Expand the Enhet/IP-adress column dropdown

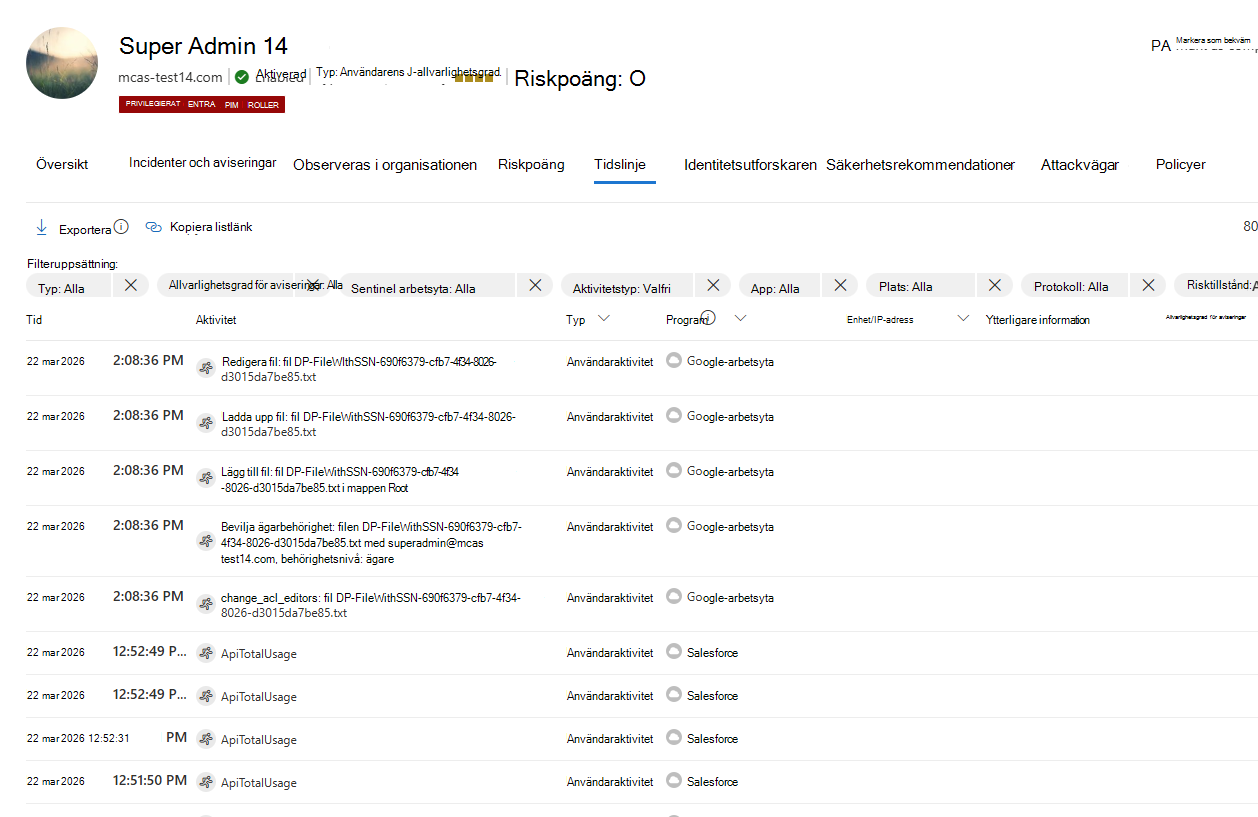click(963, 318)
